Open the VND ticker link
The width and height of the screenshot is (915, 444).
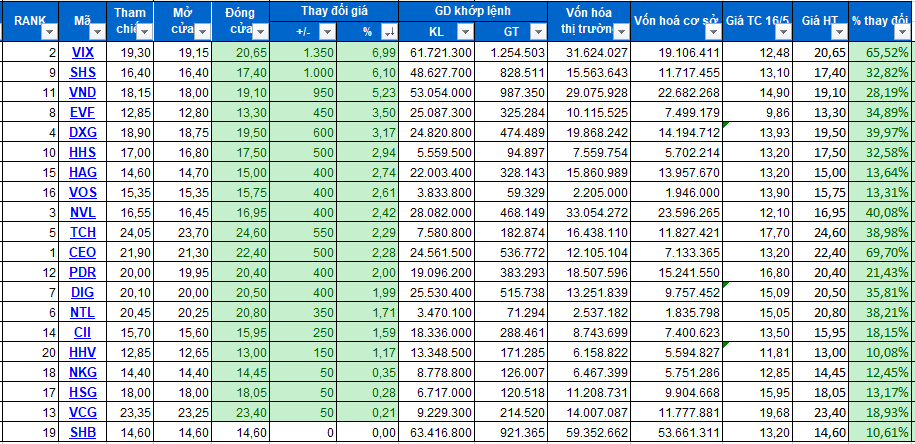point(83,92)
